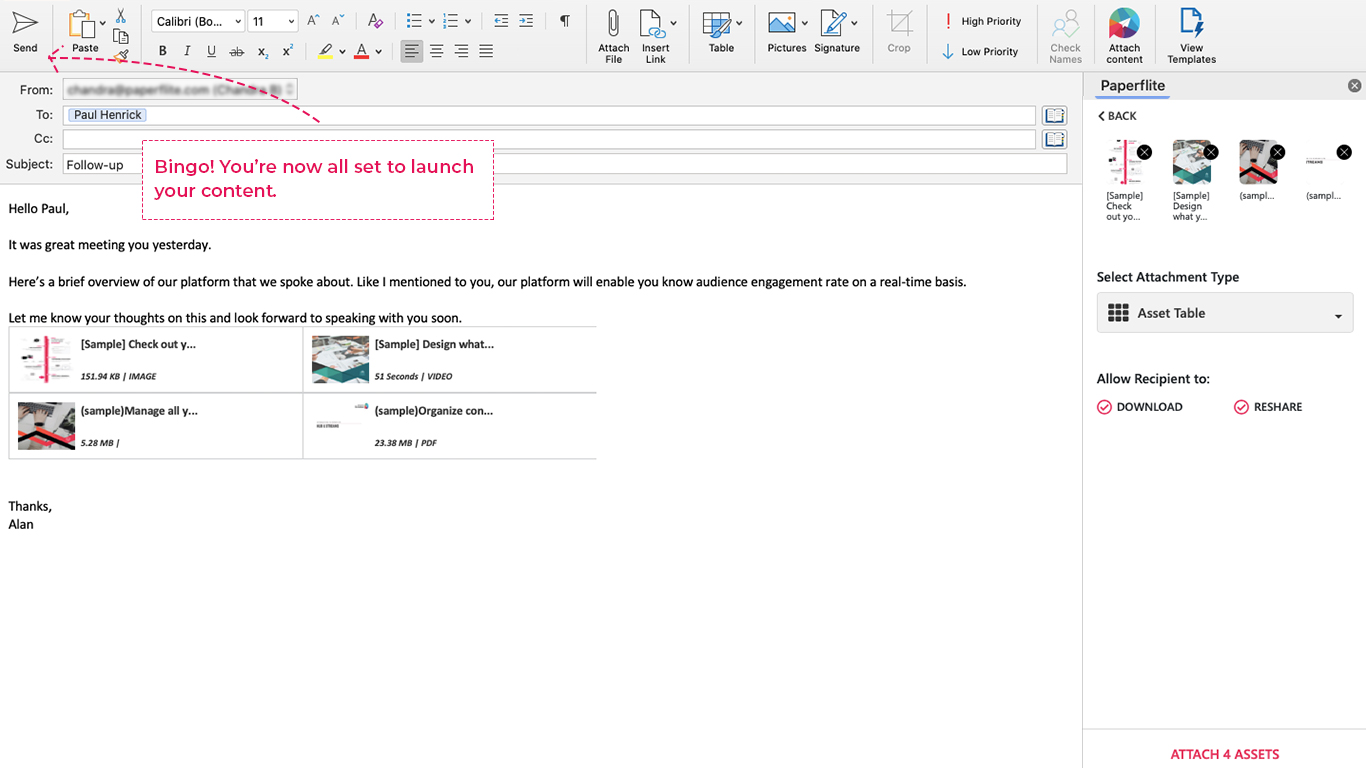The width and height of the screenshot is (1366, 768).
Task: Open the From account selector
Action: tap(180, 90)
